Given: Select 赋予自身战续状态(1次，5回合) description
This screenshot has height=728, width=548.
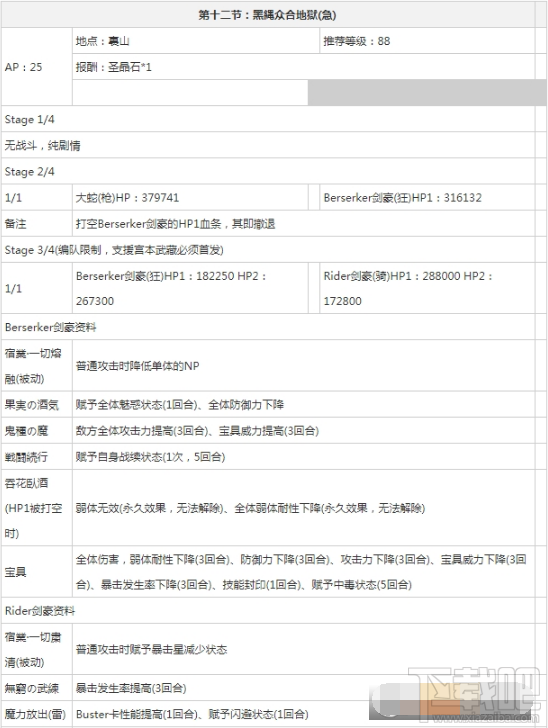Looking at the screenshot, I should (x=303, y=456).
